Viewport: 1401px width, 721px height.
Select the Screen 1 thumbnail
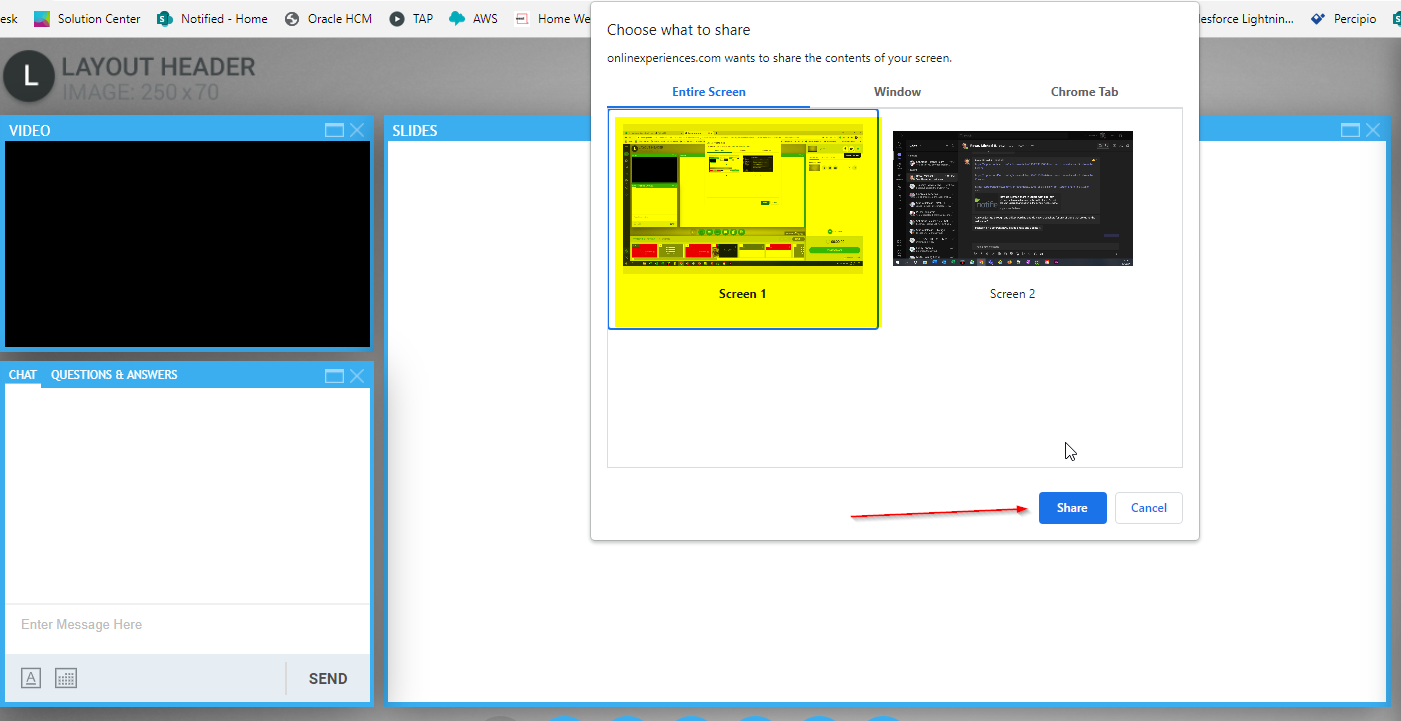coord(743,219)
